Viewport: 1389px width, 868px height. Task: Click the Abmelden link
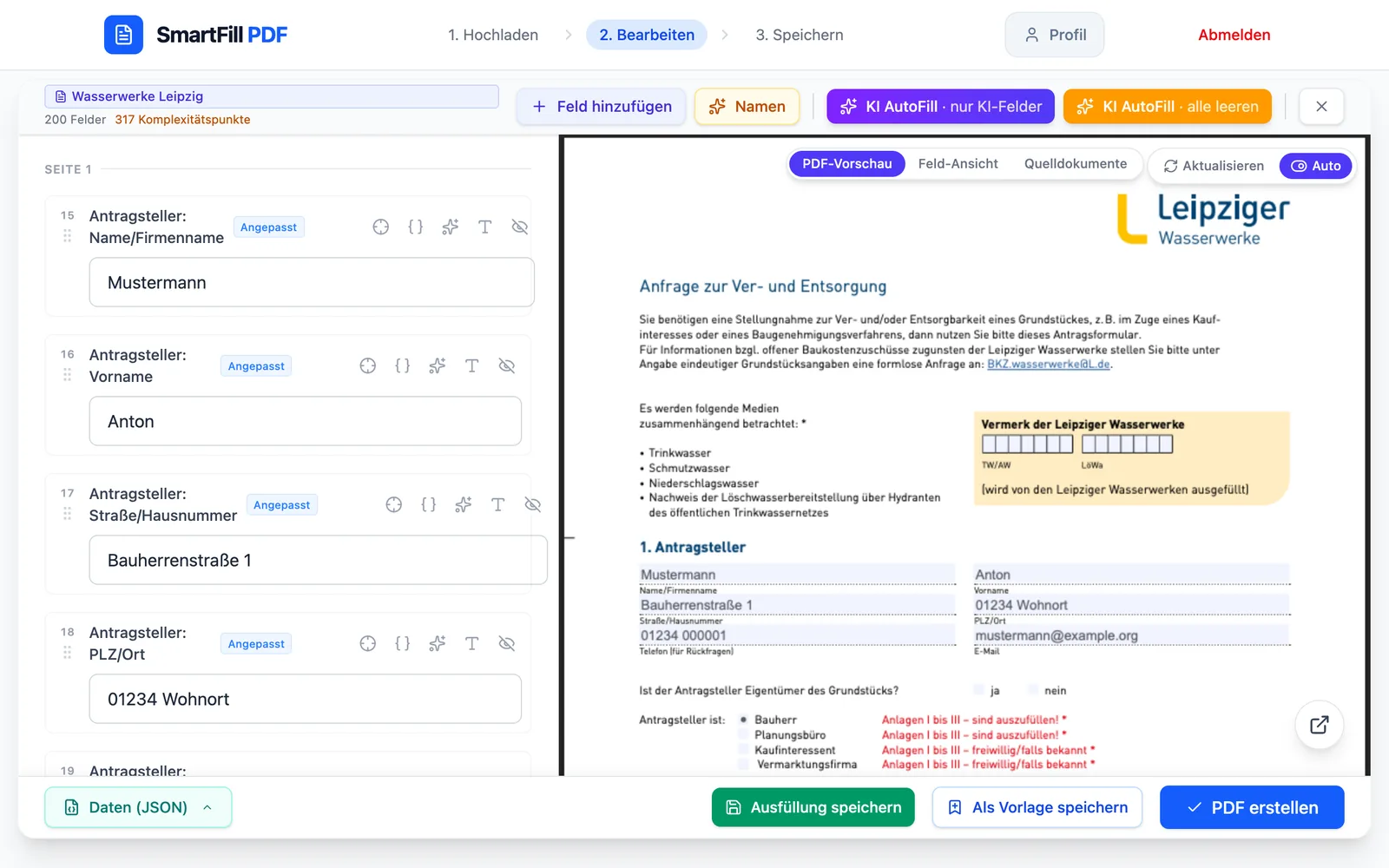tap(1234, 35)
